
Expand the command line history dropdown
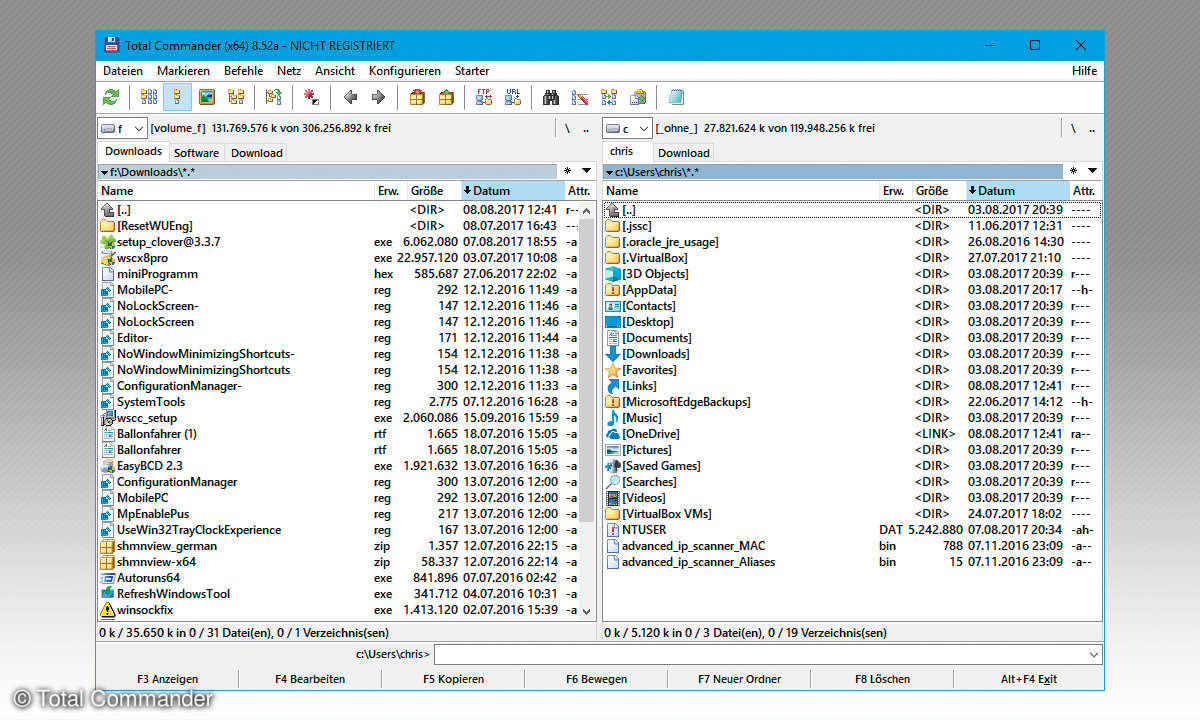1092,654
